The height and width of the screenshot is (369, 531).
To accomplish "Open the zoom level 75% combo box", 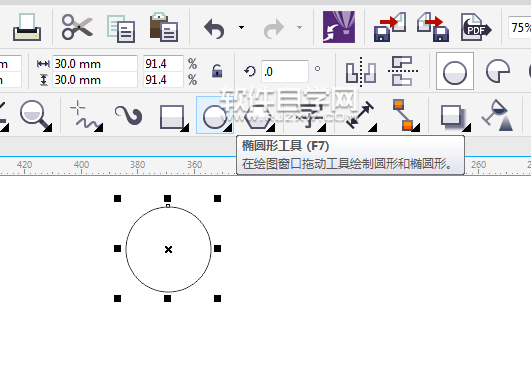I will coord(519,27).
